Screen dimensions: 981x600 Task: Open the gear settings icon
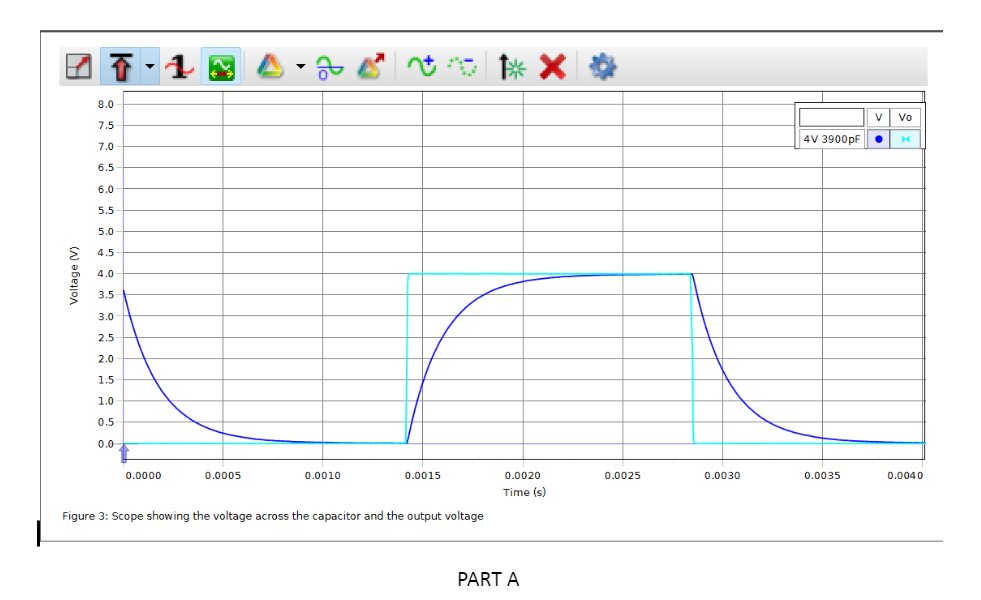point(602,65)
